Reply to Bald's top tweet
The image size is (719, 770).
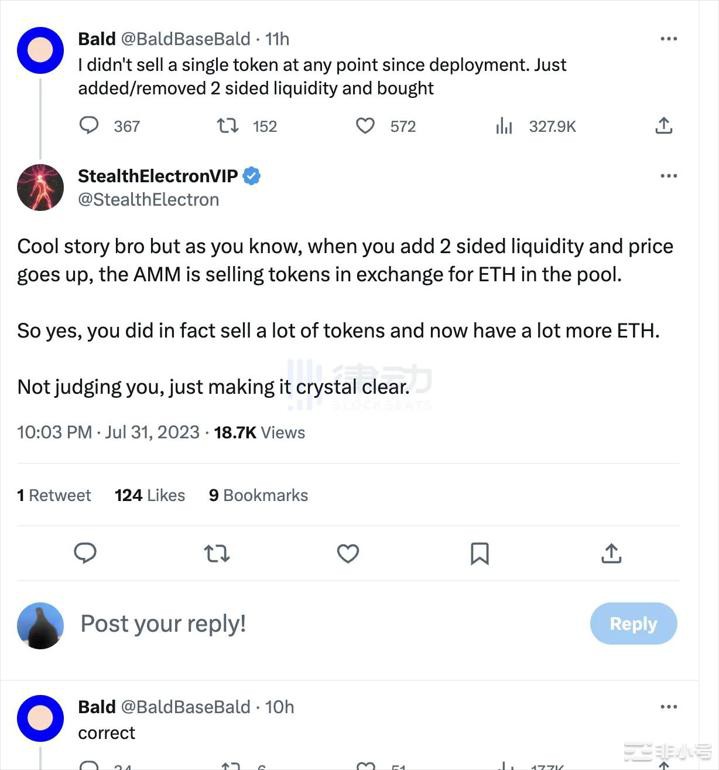pyautogui.click(x=90, y=126)
